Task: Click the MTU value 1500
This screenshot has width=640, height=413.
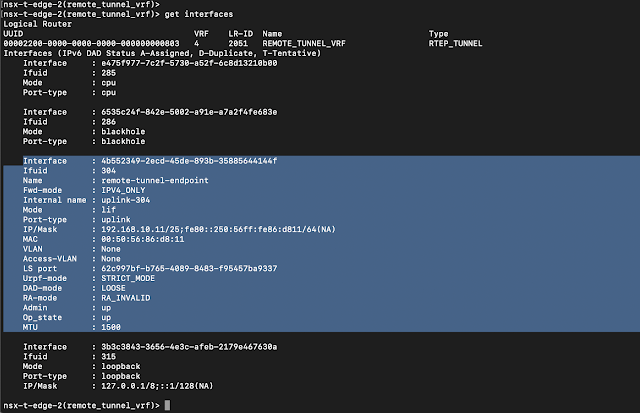Action: pos(110,326)
